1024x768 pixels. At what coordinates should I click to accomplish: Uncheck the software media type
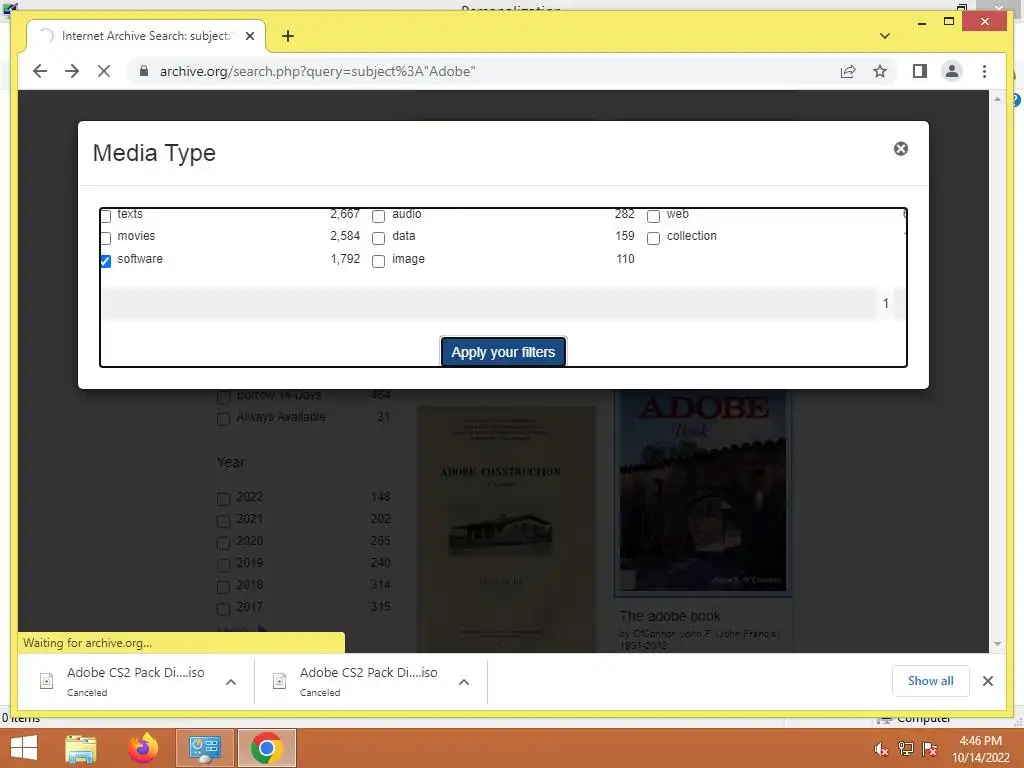(106, 261)
